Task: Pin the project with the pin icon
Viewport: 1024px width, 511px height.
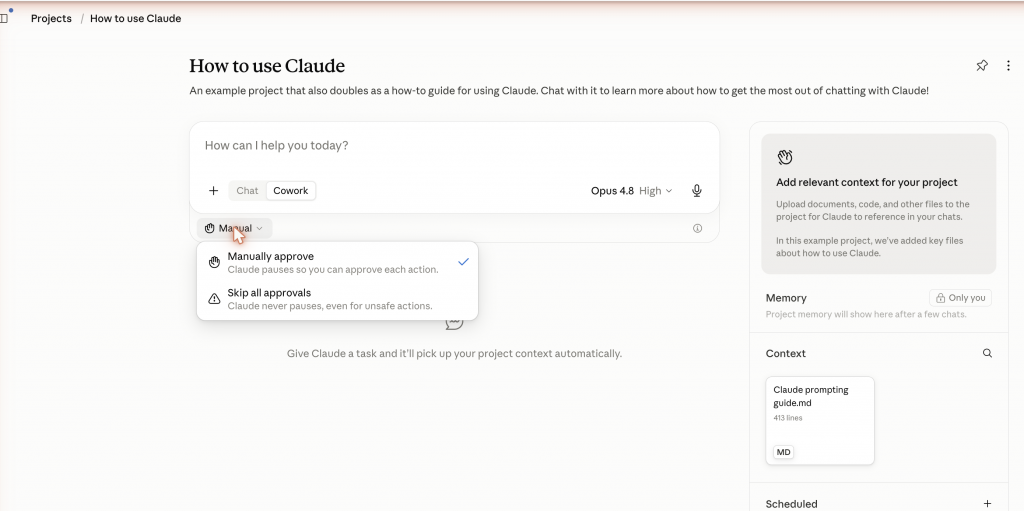Action: [x=982, y=65]
